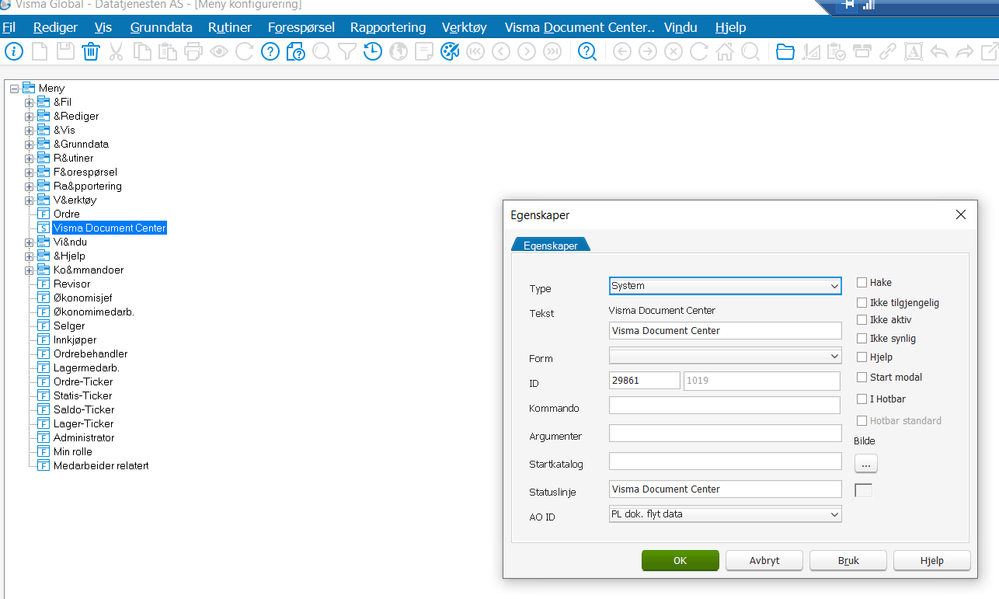Viewport: 999px width, 599px height.
Task: Click the blue question mark magnifier icon
Action: [587, 52]
